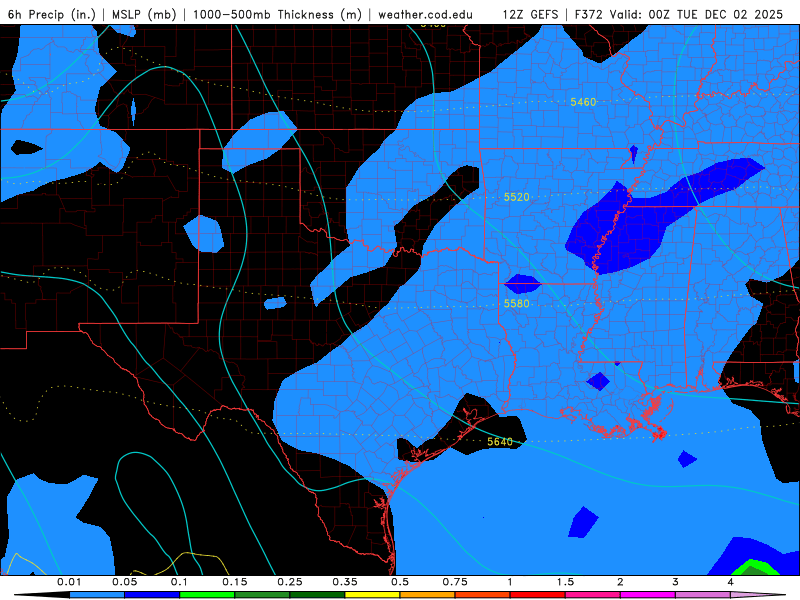Image resolution: width=800 pixels, height=600 pixels.
Task: Click the 0.75 legend value label
Action: pos(455,582)
